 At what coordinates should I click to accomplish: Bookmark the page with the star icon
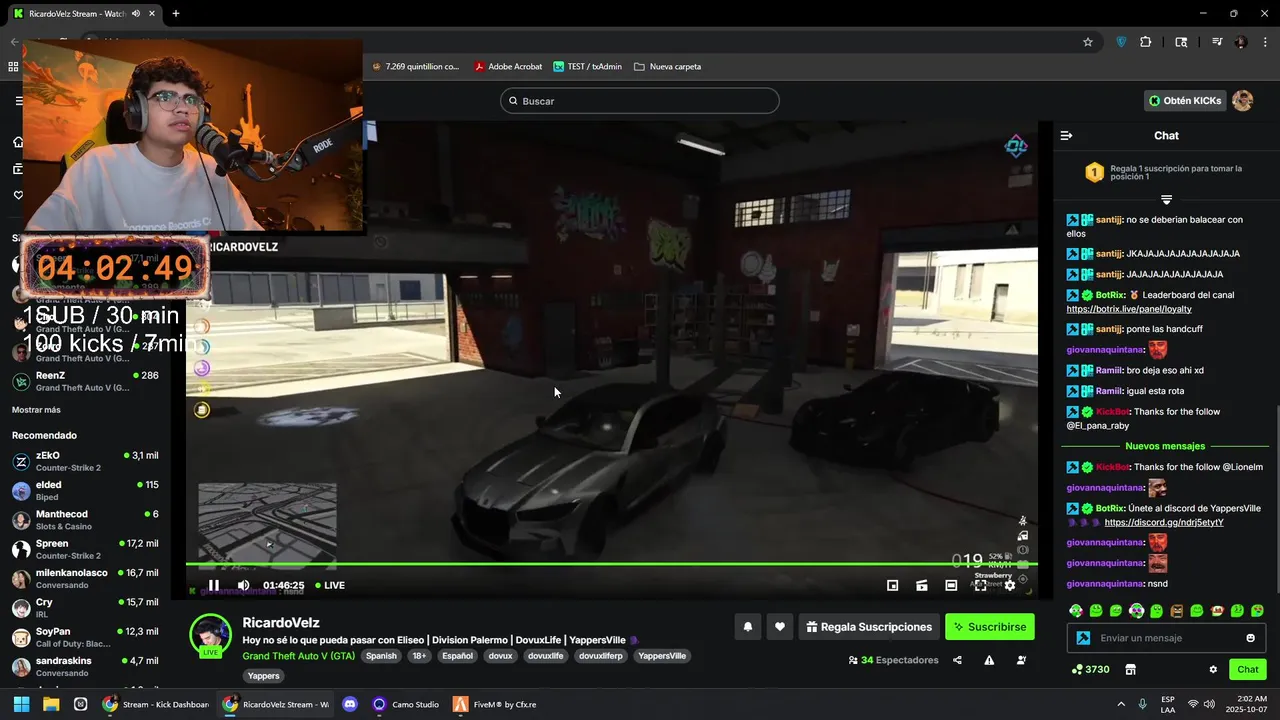pos(1088,42)
